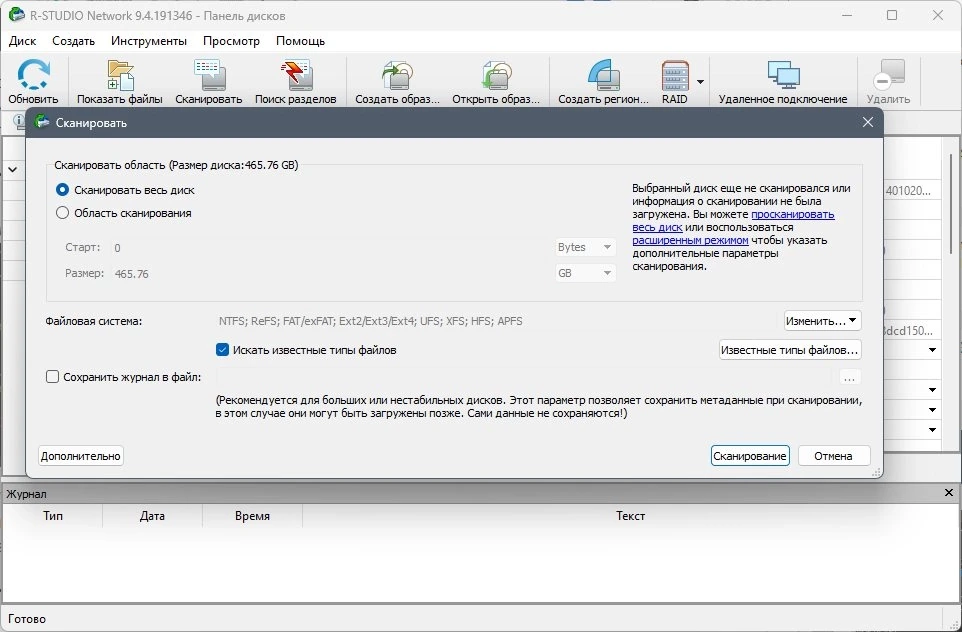Click the Создать образ toolbar icon
The height and width of the screenshot is (632, 962).
[x=398, y=81]
